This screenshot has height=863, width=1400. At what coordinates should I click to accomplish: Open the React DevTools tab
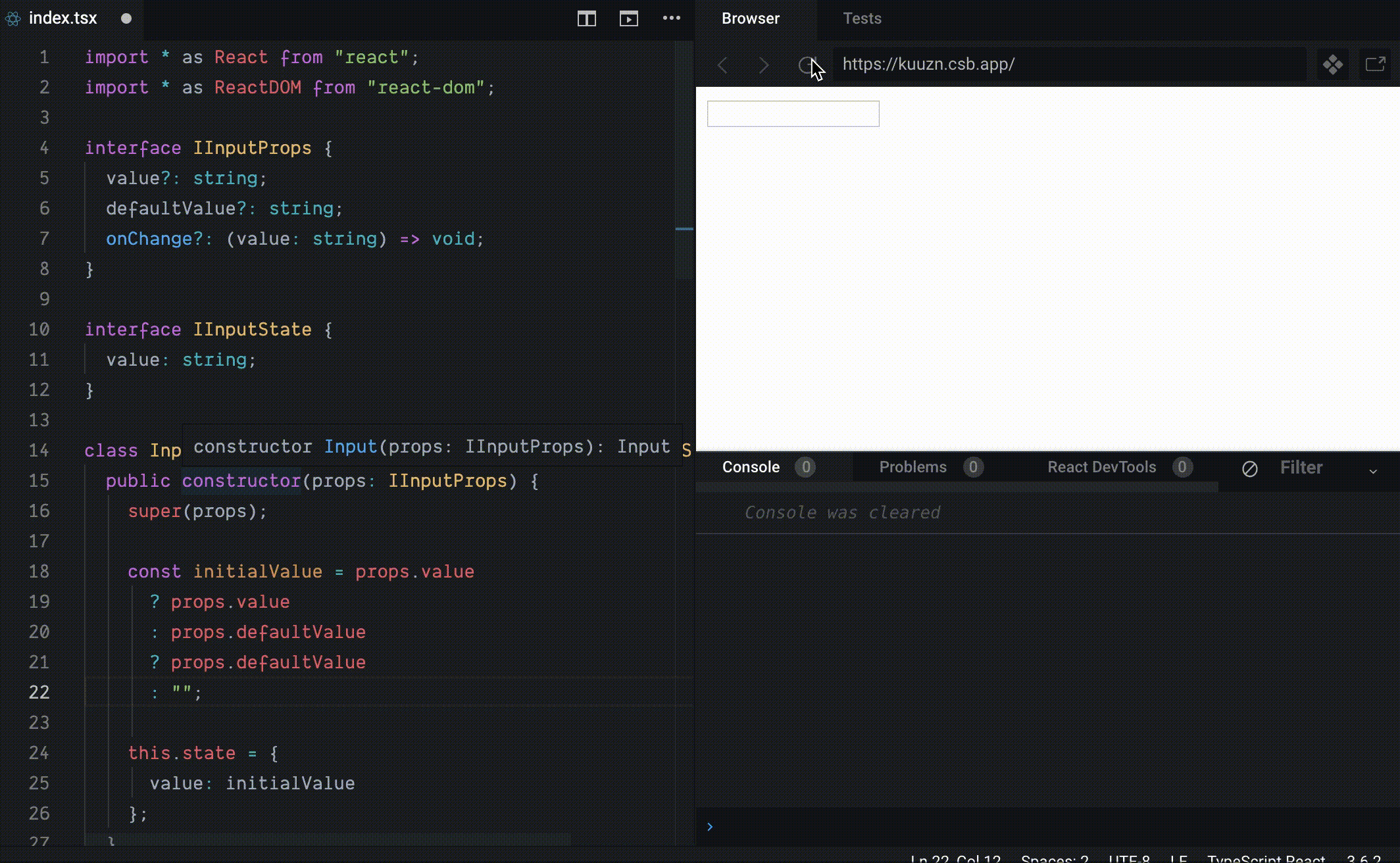coord(1101,467)
